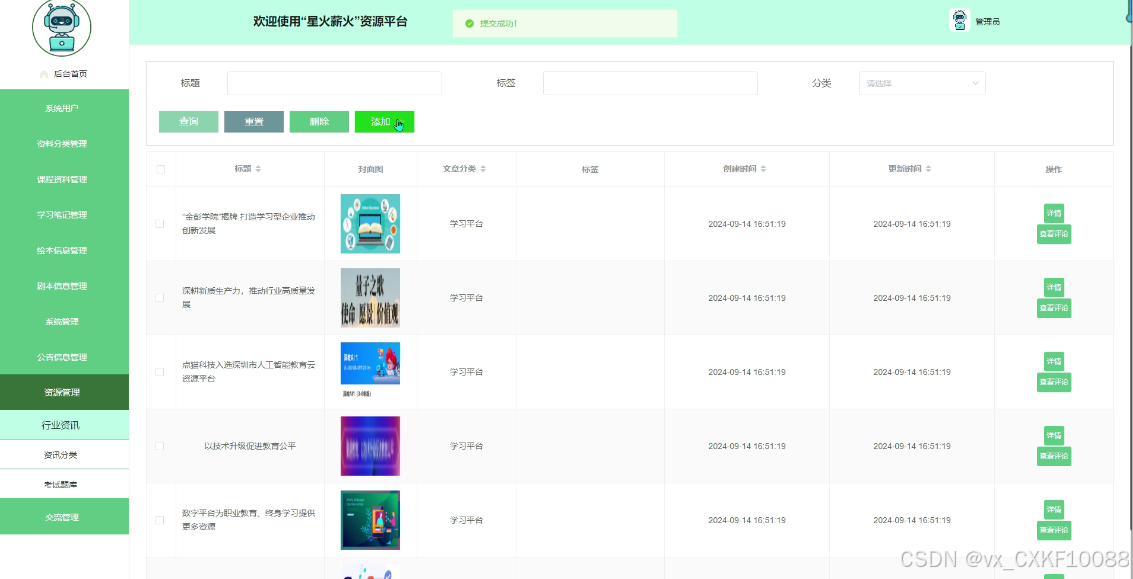The width and height of the screenshot is (1133, 579).
Task: Click the dark green cover of 数字平台 row
Action: coord(370,520)
